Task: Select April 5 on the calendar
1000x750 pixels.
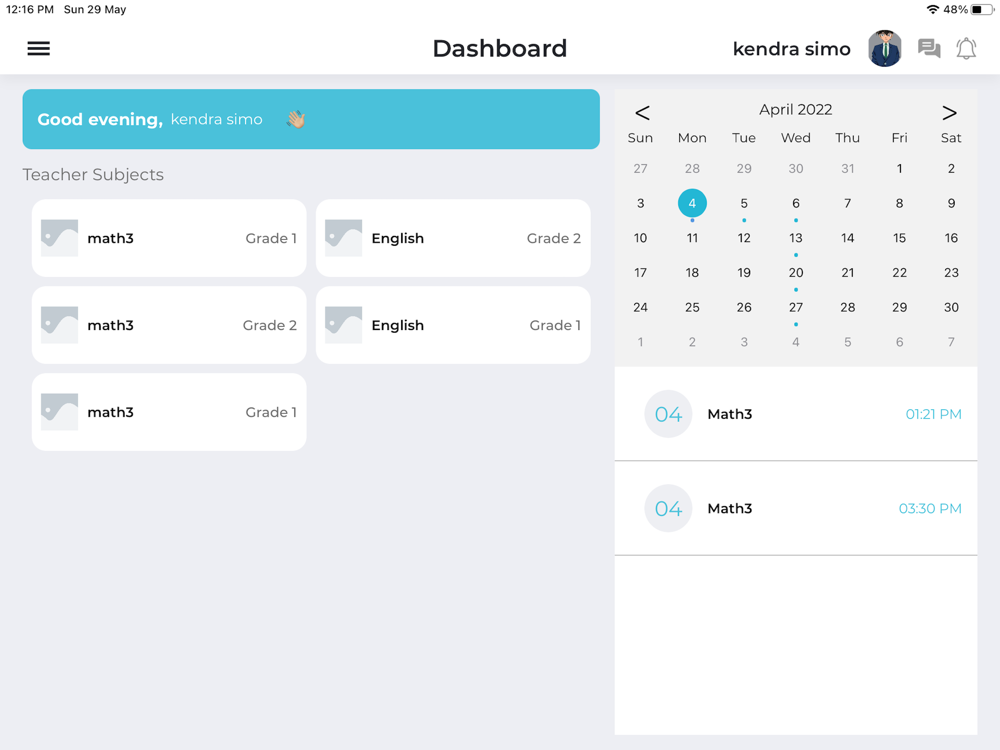Action: pyautogui.click(x=744, y=203)
